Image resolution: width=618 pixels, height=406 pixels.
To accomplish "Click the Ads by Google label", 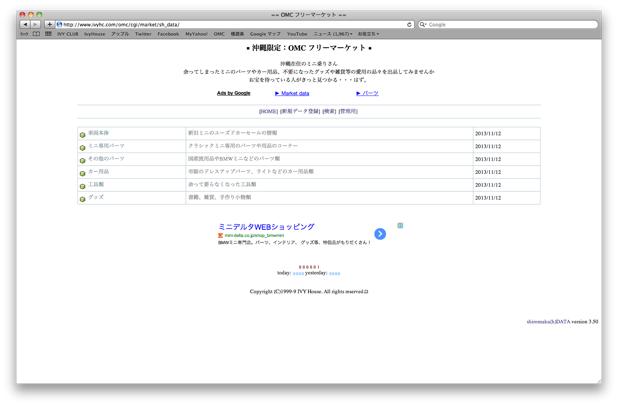I will coord(234,93).
